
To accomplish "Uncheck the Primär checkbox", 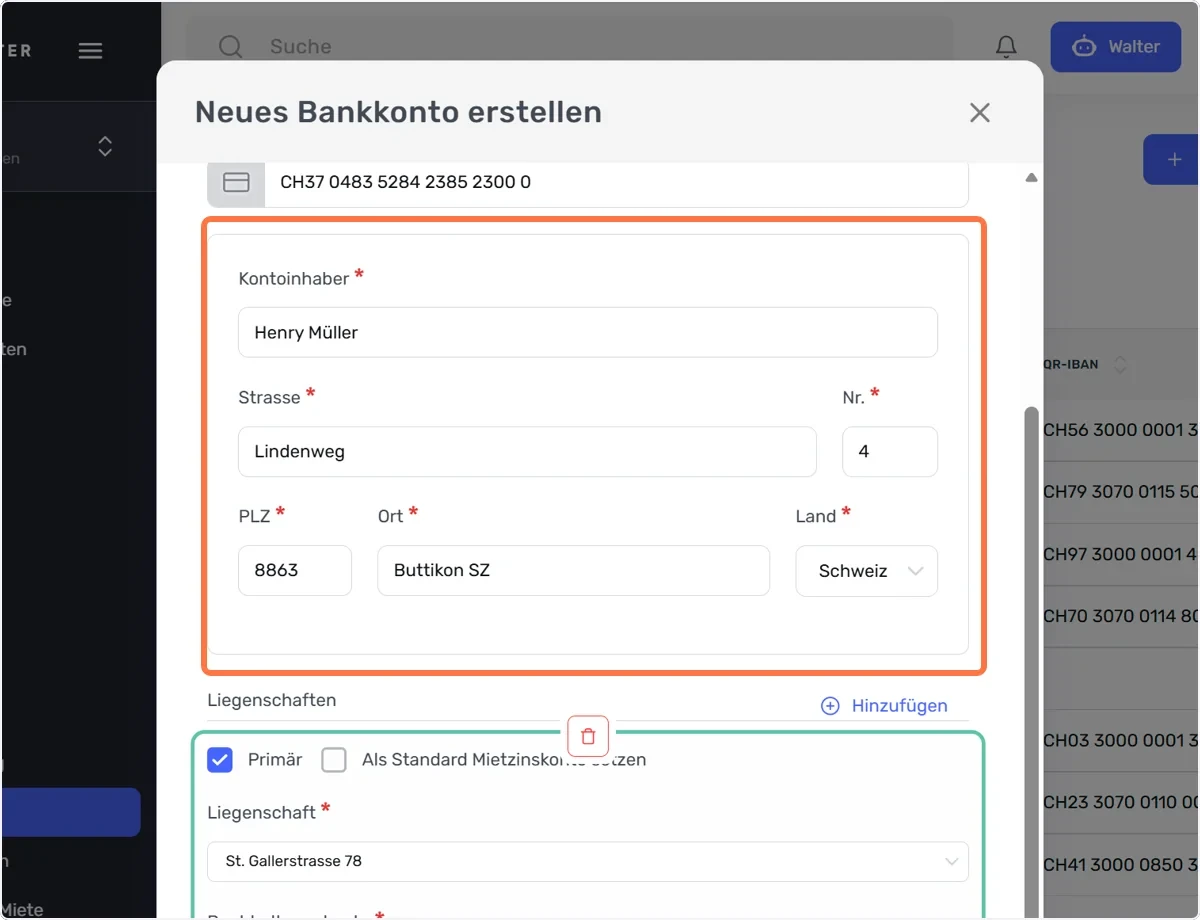I will [x=220, y=760].
